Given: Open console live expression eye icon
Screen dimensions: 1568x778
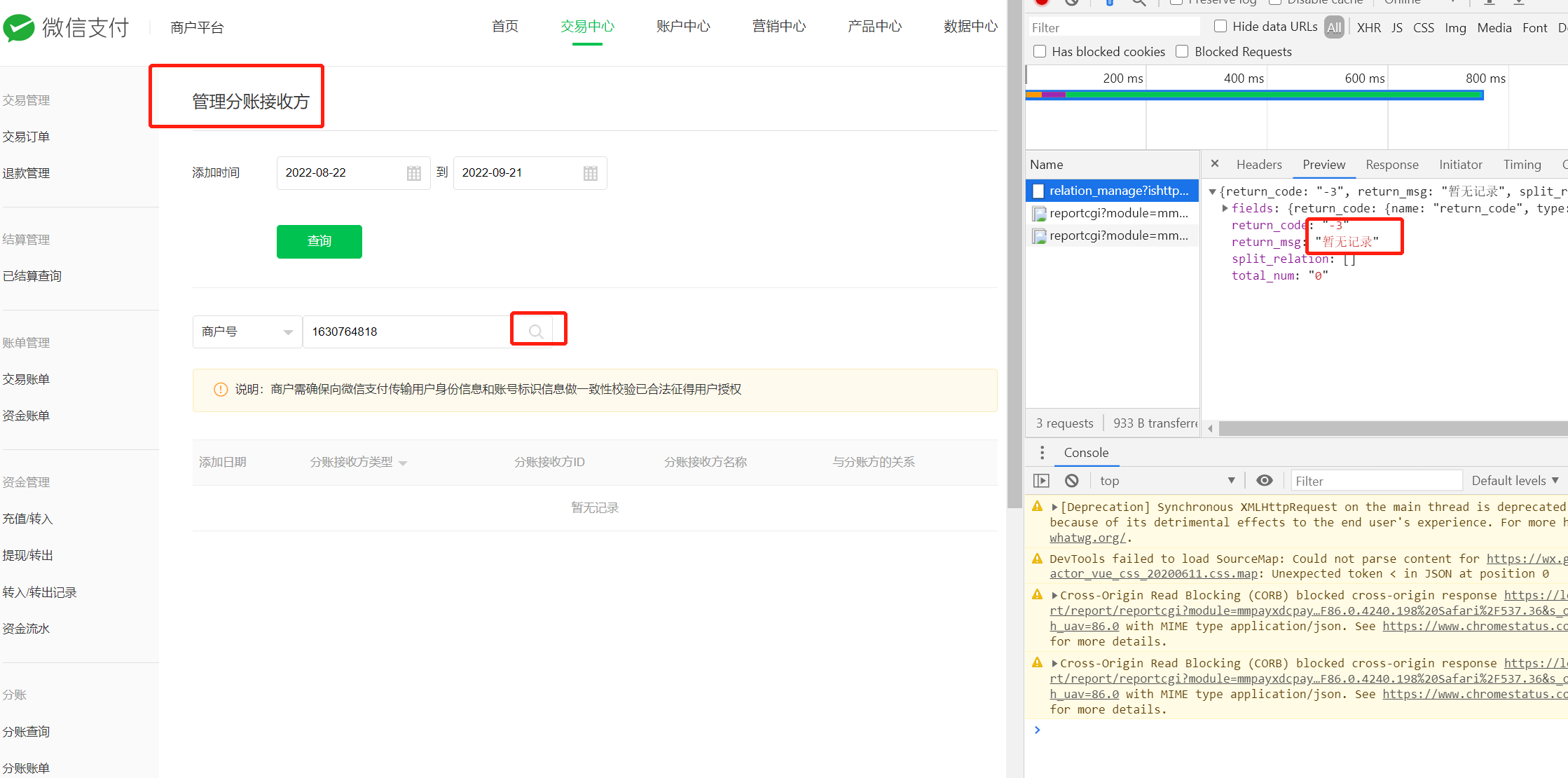Looking at the screenshot, I should pyautogui.click(x=1265, y=481).
